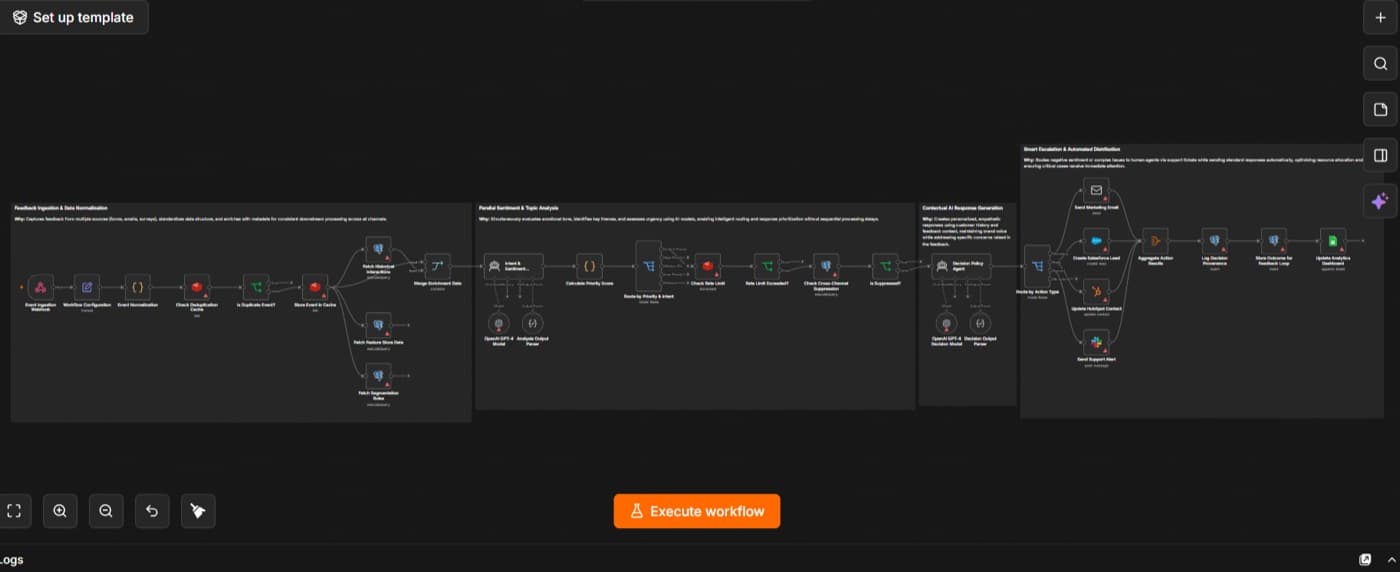1400x572 pixels.
Task: Select the Check Deduplication Cache node
Action: point(197,287)
